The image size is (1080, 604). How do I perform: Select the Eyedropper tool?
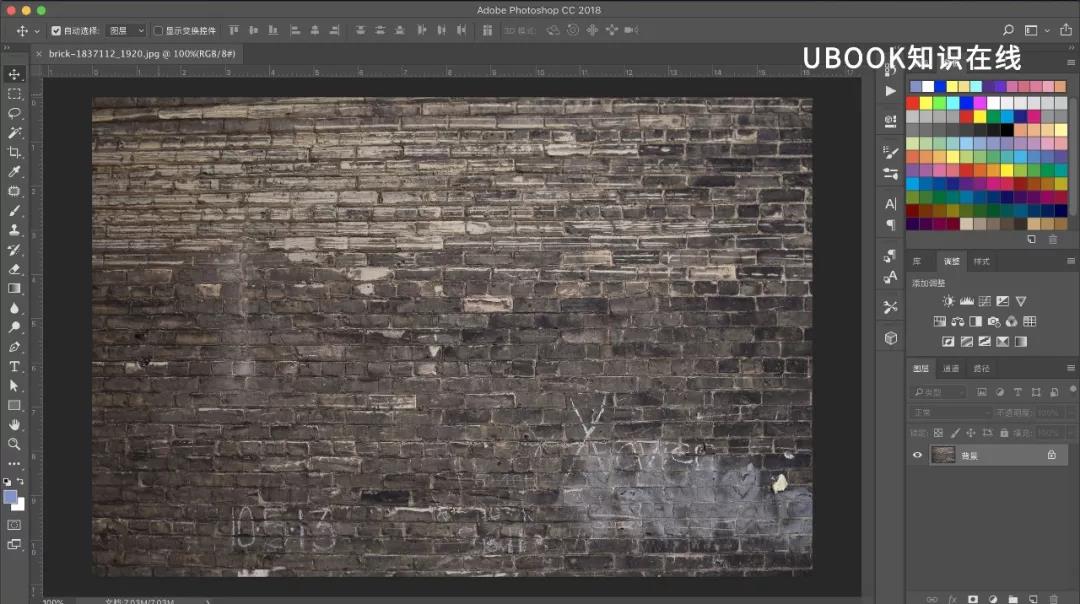click(14, 171)
